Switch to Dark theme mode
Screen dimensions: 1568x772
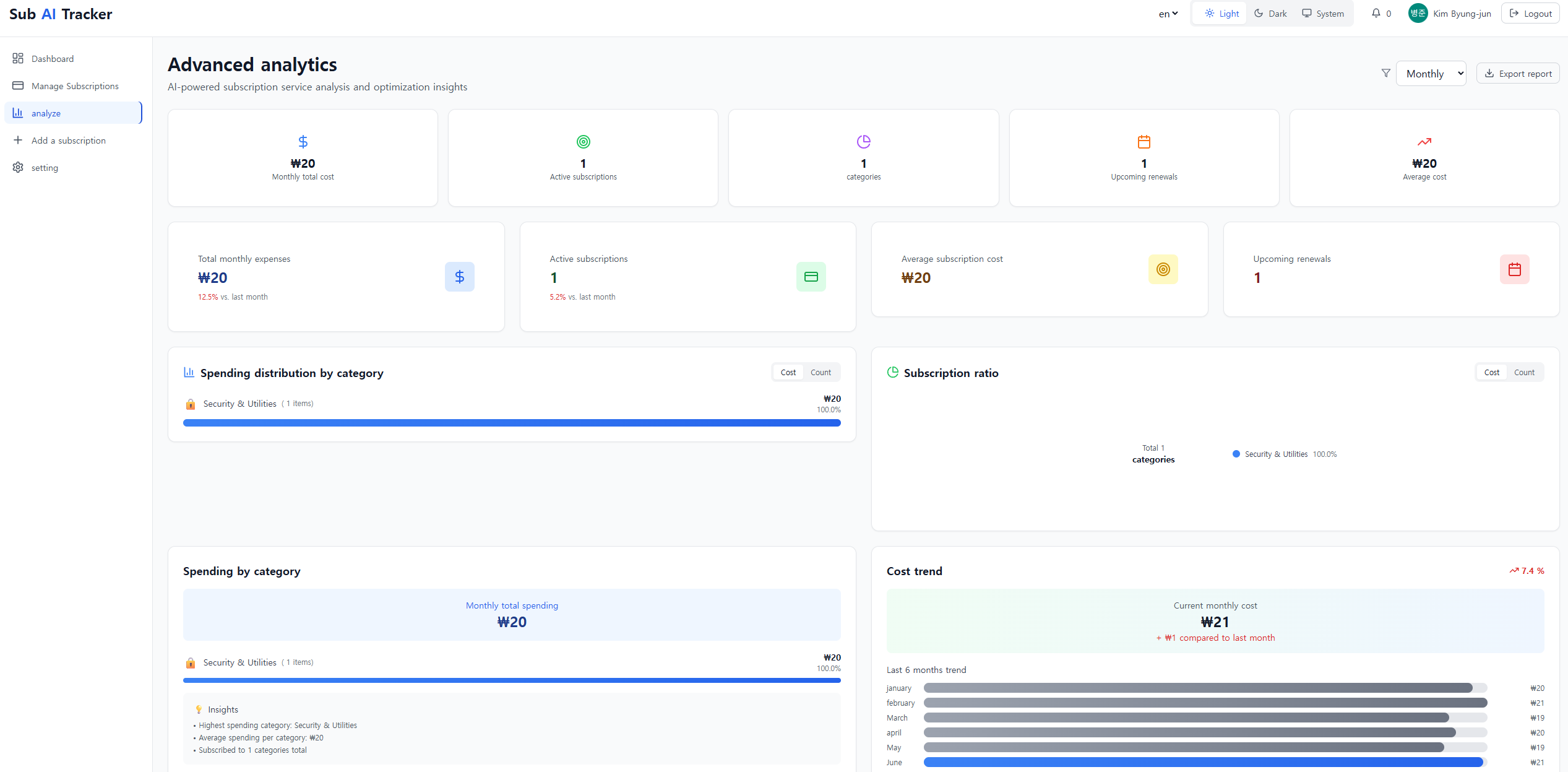(x=1270, y=13)
